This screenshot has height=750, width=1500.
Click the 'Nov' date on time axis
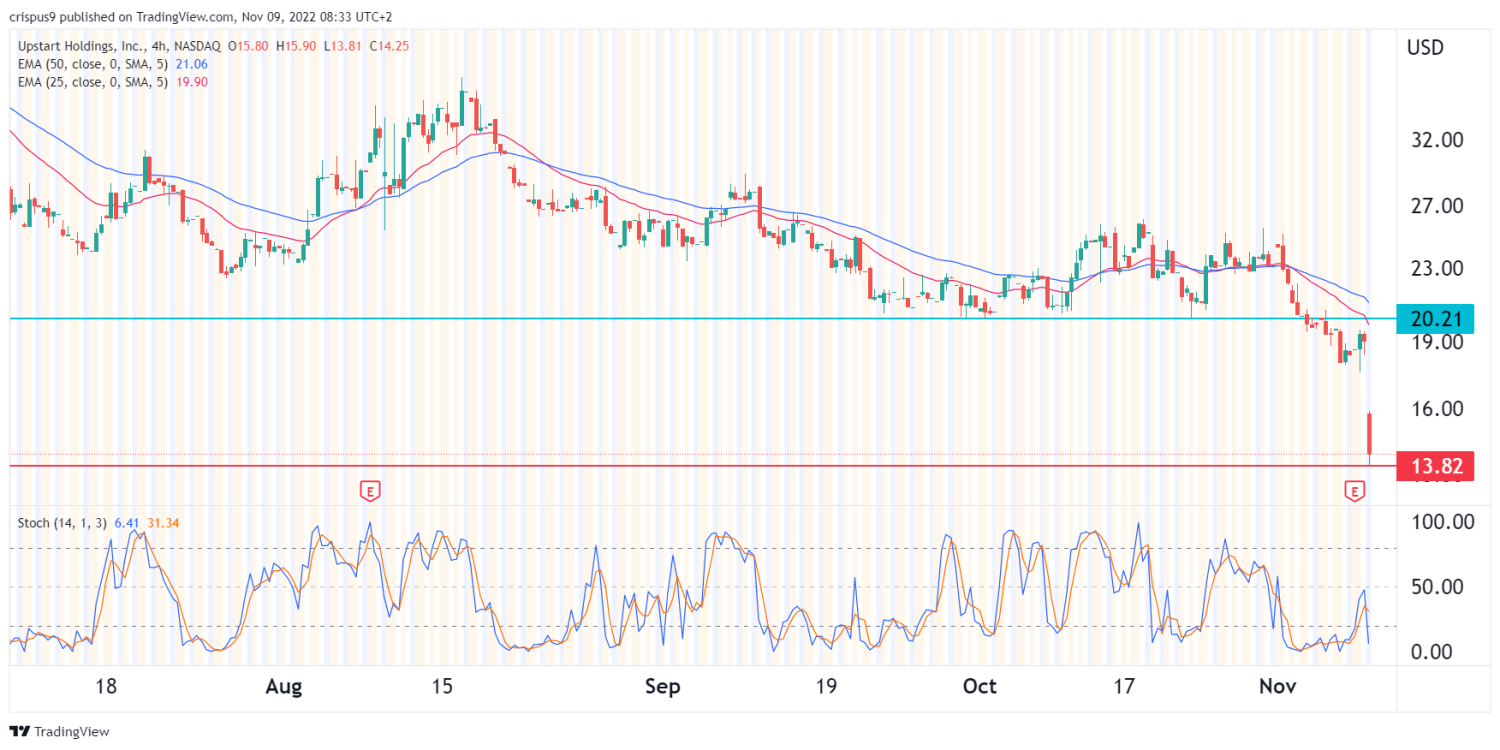[1277, 687]
